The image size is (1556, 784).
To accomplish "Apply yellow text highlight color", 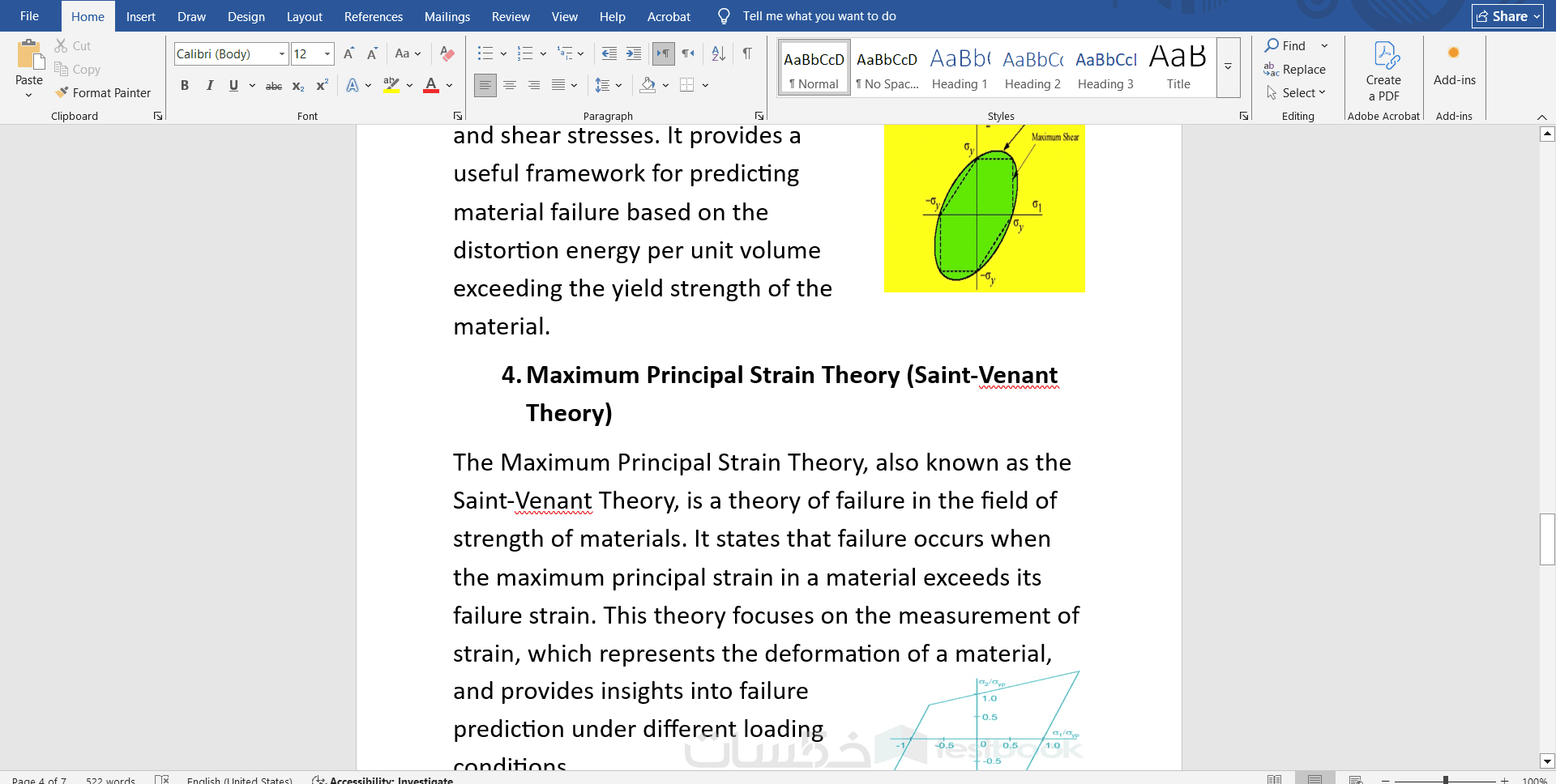I will [391, 86].
